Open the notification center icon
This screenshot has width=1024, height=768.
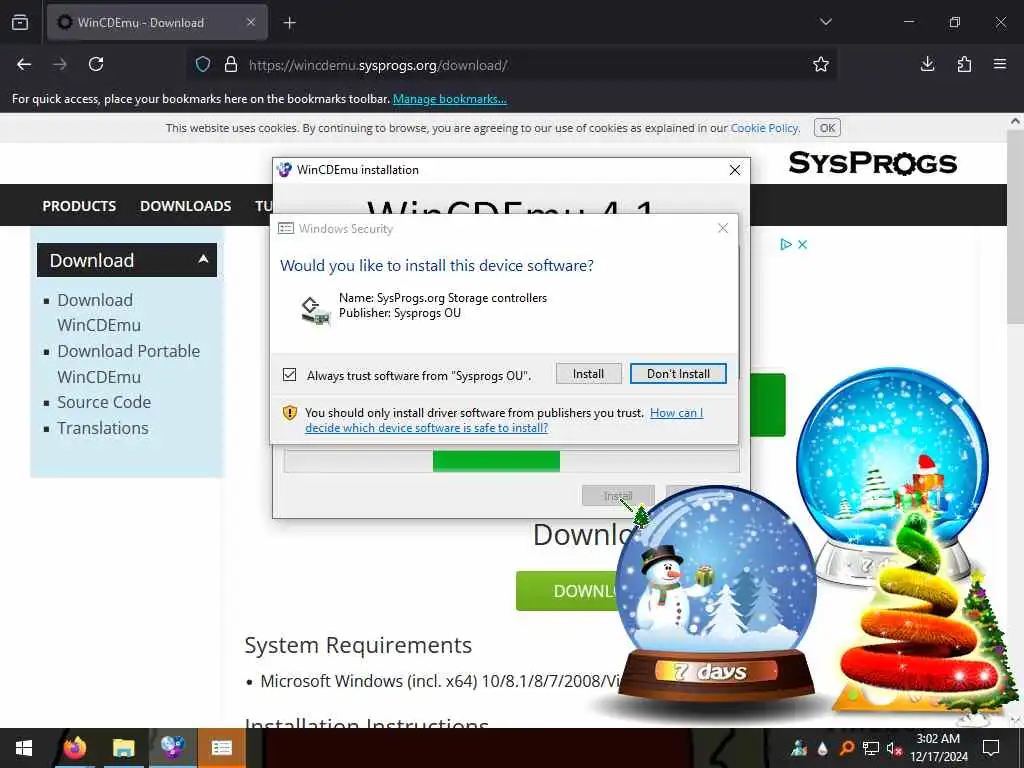(991, 748)
